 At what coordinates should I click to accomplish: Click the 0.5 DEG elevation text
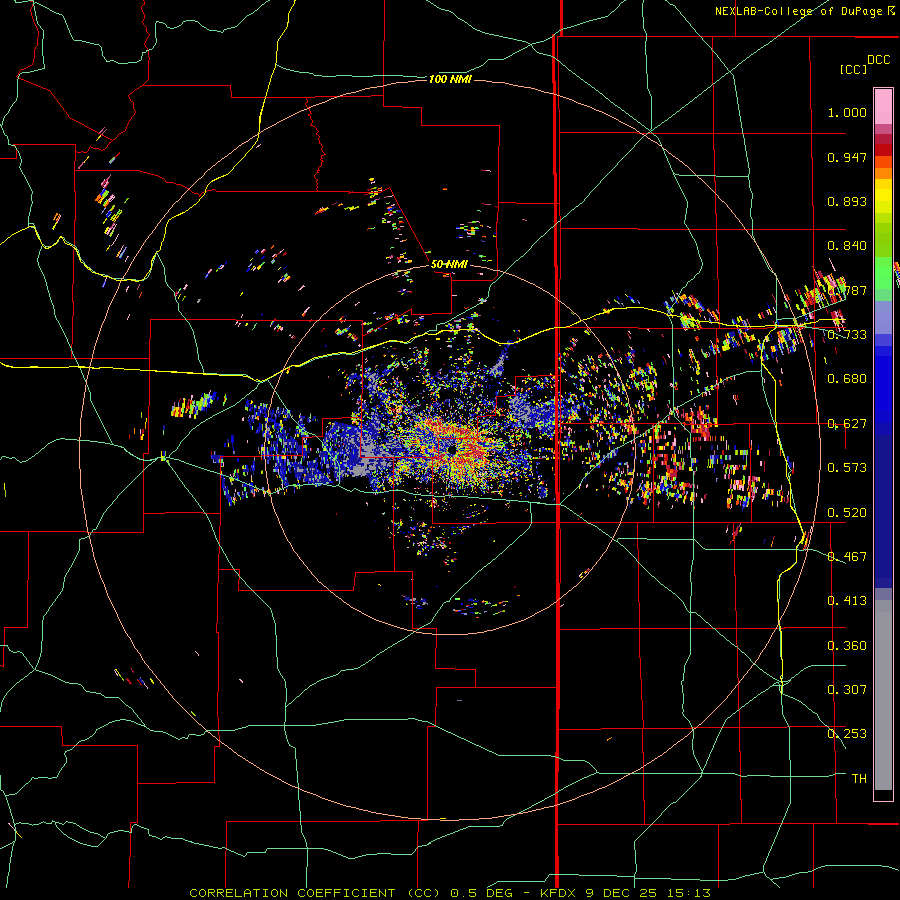pos(483,893)
